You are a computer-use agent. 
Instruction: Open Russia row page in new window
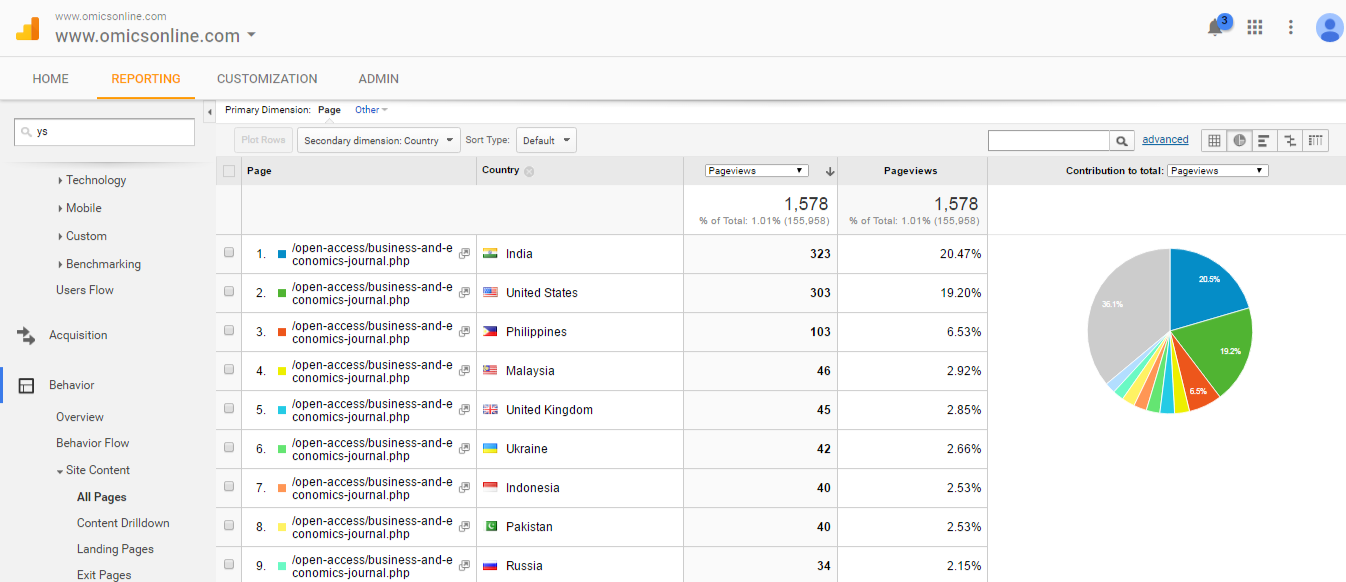464,566
